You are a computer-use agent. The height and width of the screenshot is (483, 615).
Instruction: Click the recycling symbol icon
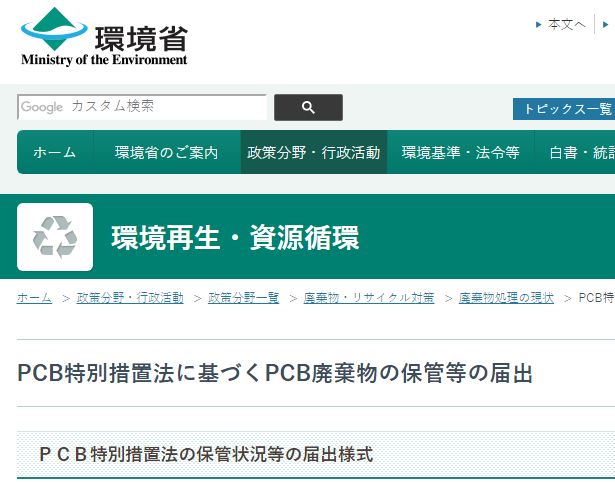[55, 237]
